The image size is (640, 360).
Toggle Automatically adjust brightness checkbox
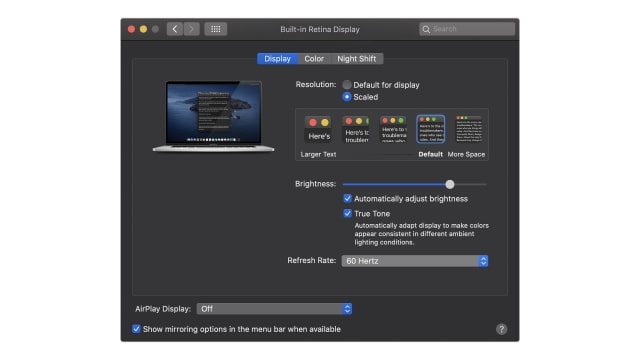(347, 198)
